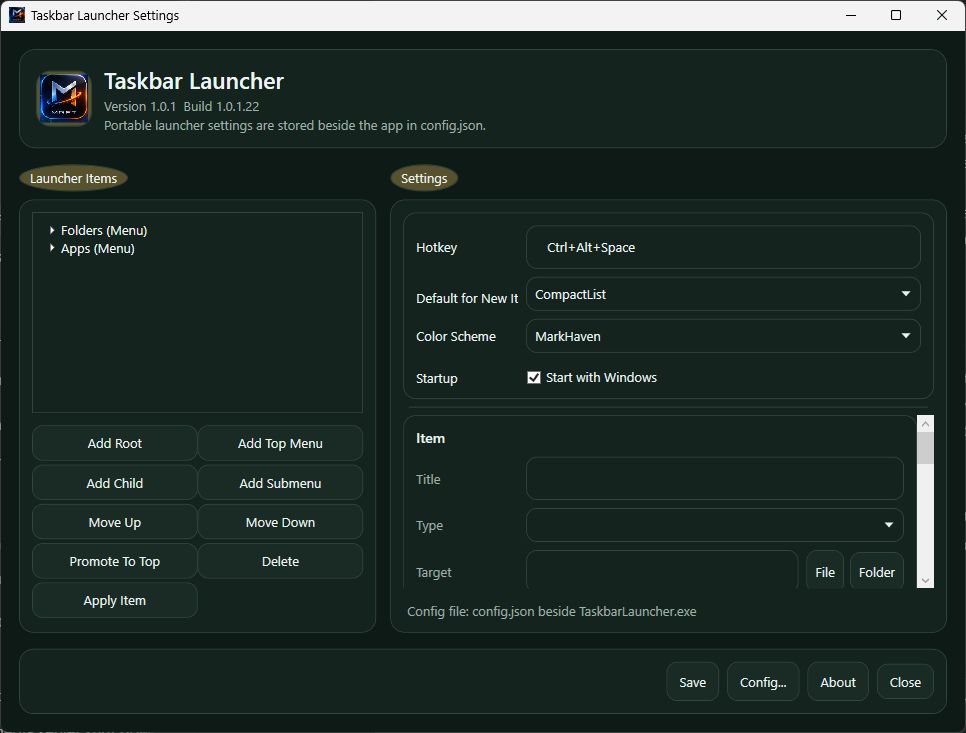Click the Version 1.0.1 Build text
Image resolution: width=966 pixels, height=733 pixels.
[181, 106]
